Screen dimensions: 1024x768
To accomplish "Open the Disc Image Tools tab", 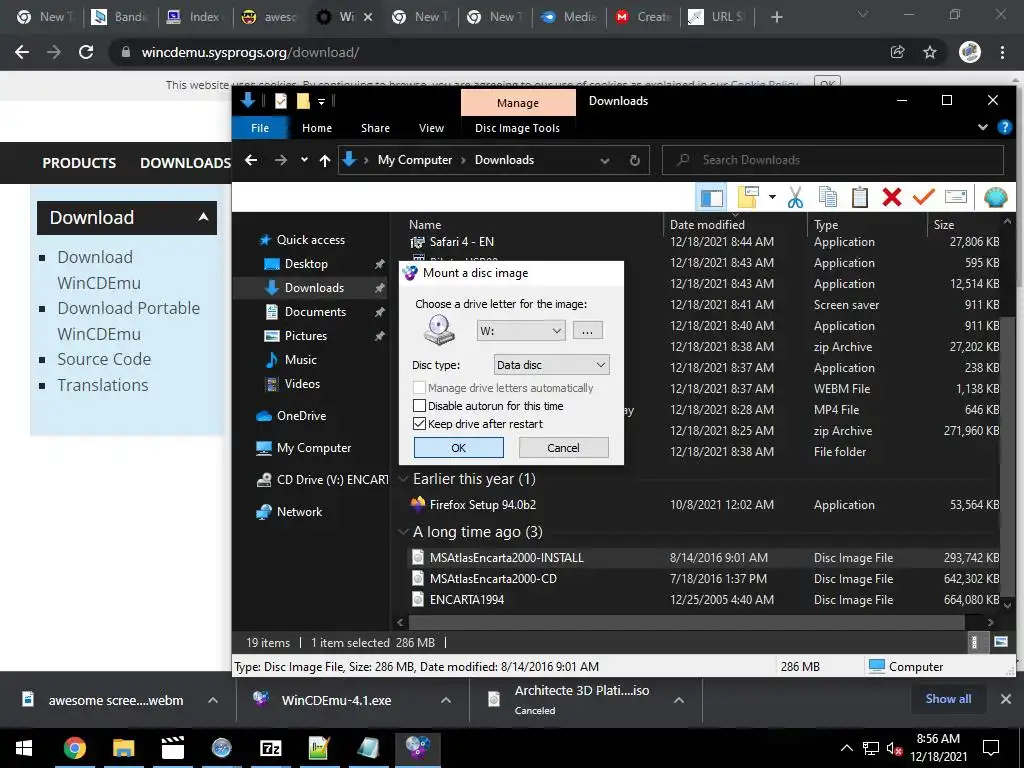I will point(517,128).
